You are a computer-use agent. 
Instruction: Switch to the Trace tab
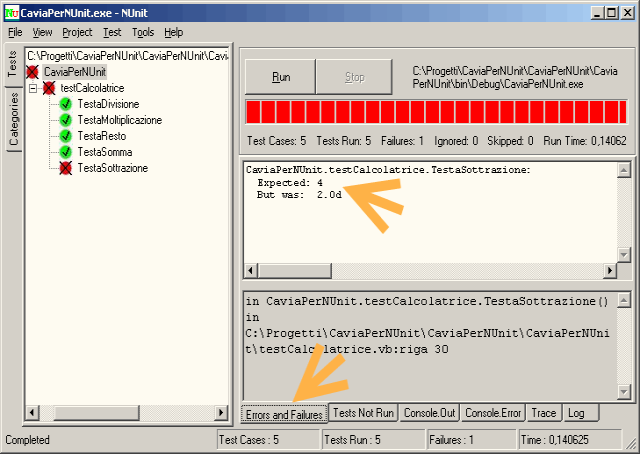pos(544,413)
